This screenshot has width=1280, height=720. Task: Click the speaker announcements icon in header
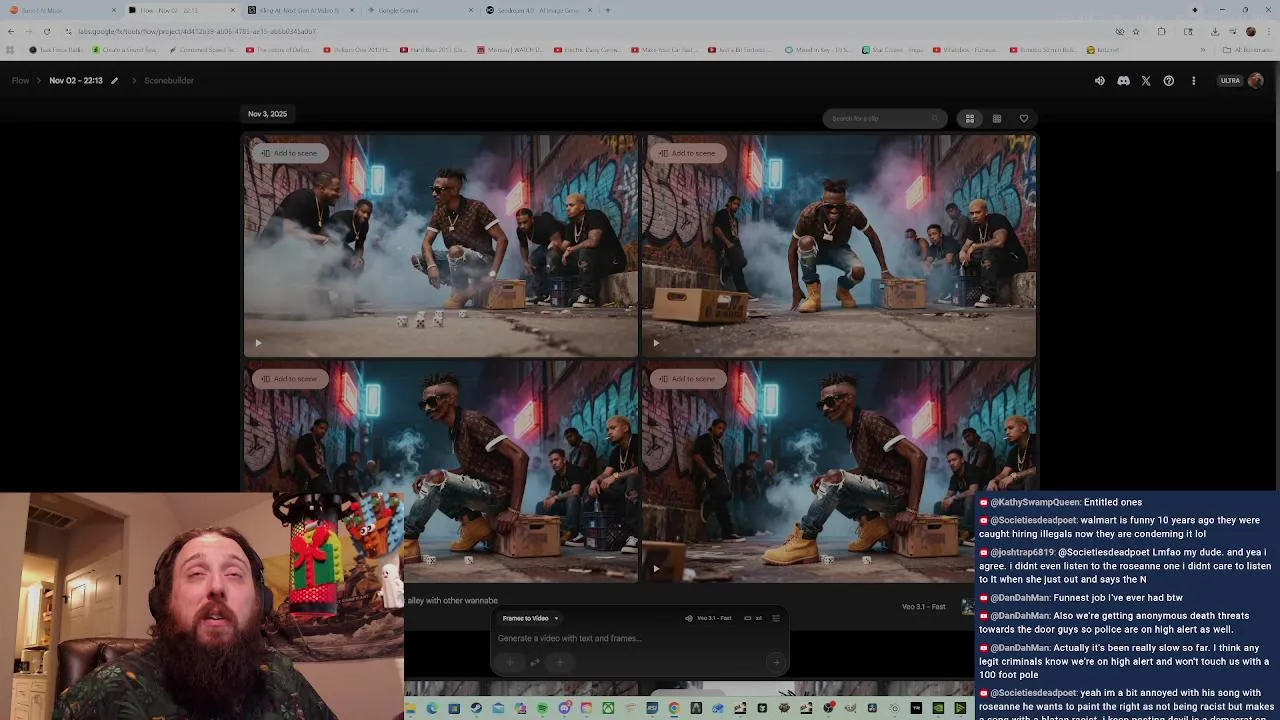click(1099, 81)
